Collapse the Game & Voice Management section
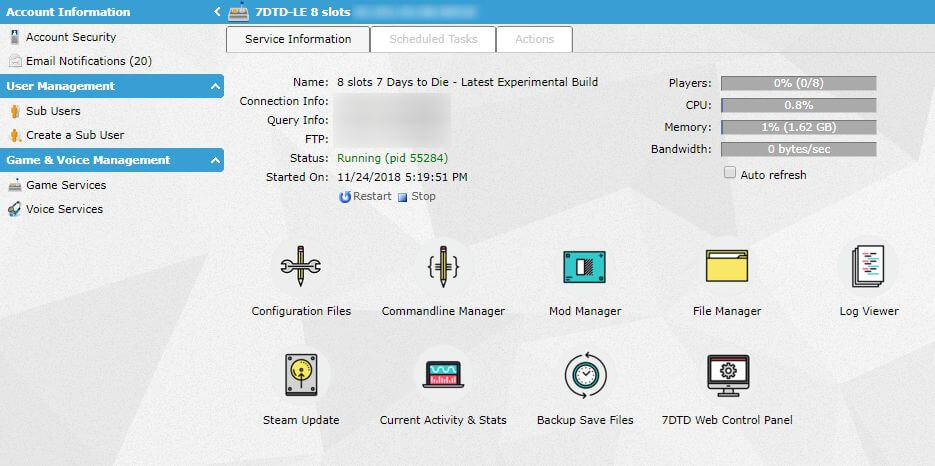The image size is (935, 466). 216,161
